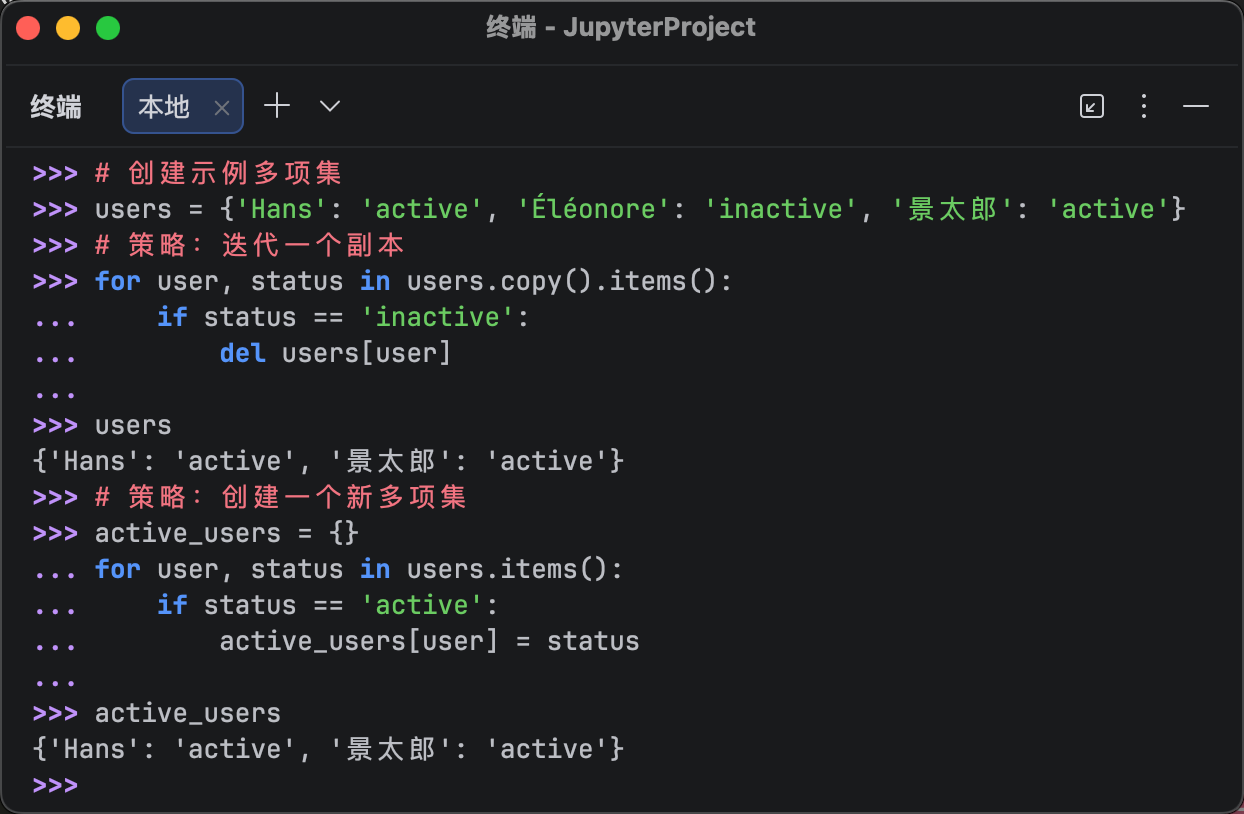Click the 'inactive' string in the if statement
Image resolution: width=1244 pixels, height=814 pixels.
[436, 317]
